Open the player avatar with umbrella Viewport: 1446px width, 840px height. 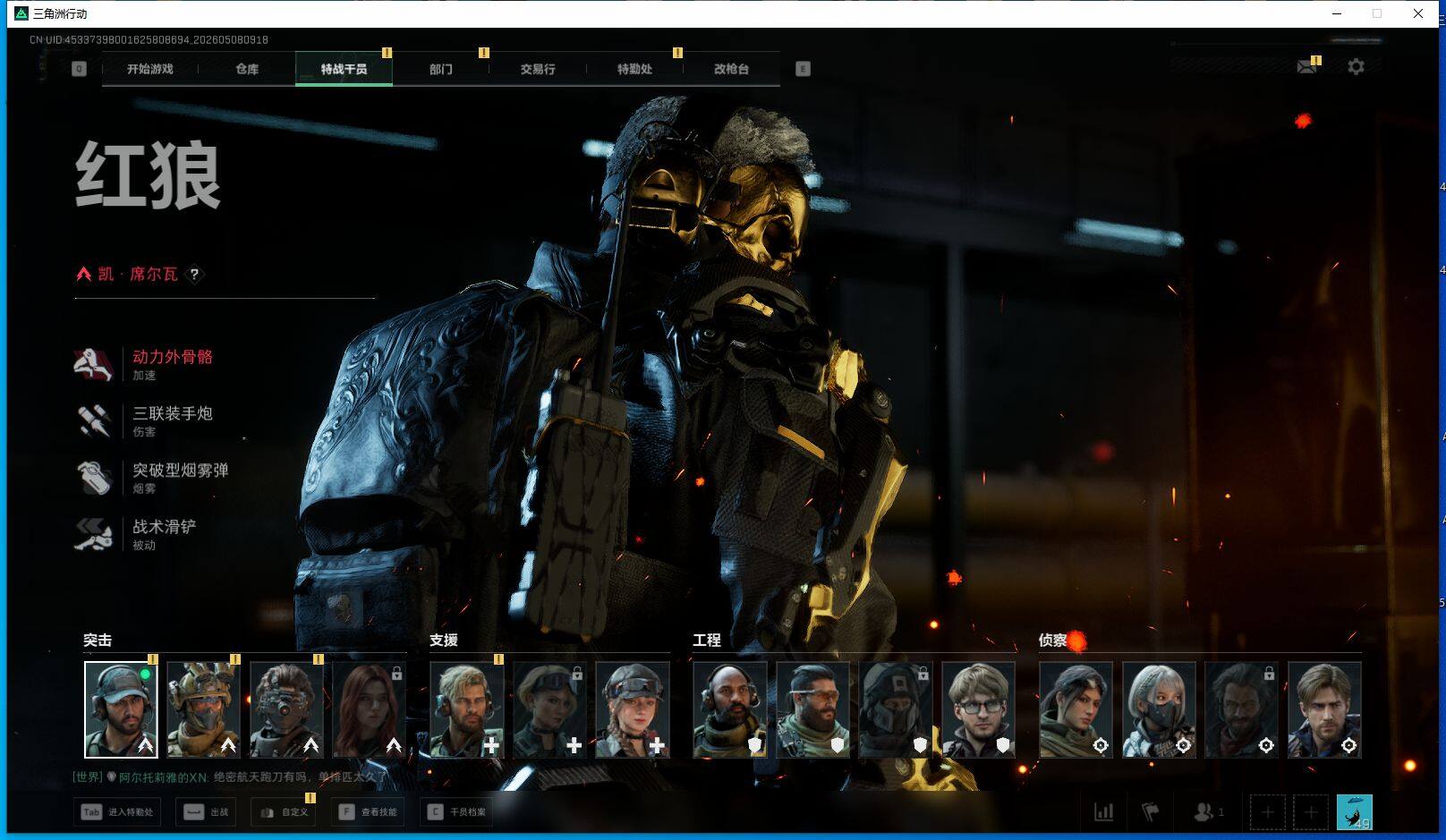coord(1354,812)
